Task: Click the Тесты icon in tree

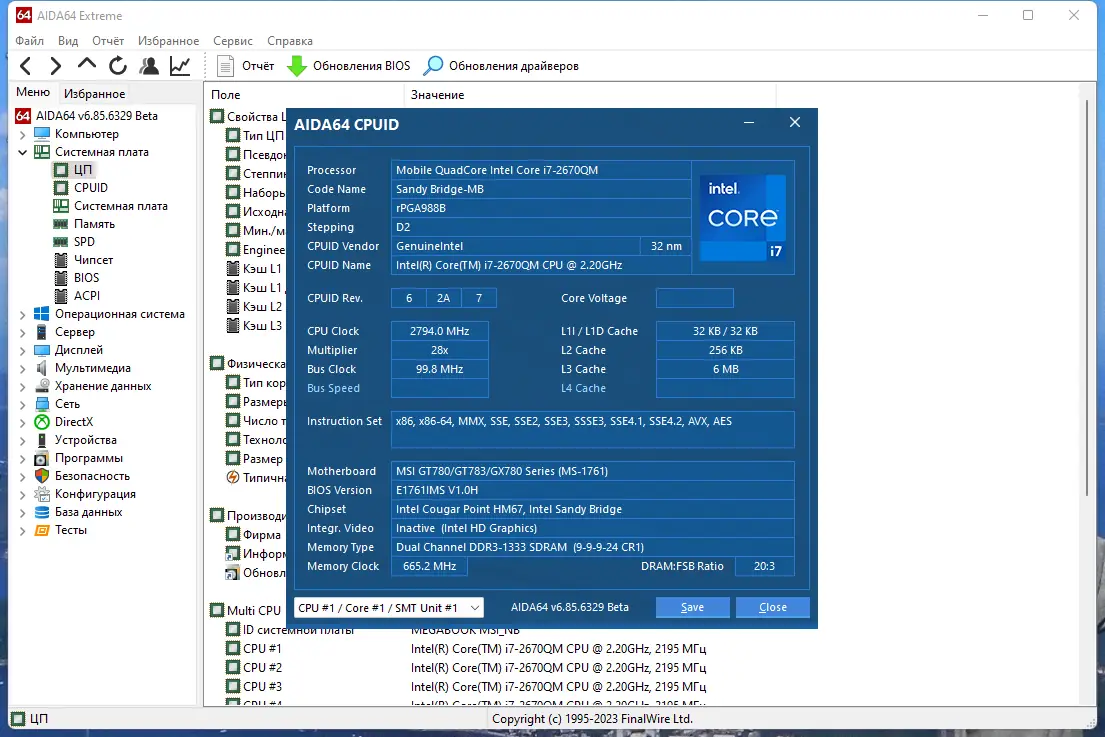Action: [42, 530]
